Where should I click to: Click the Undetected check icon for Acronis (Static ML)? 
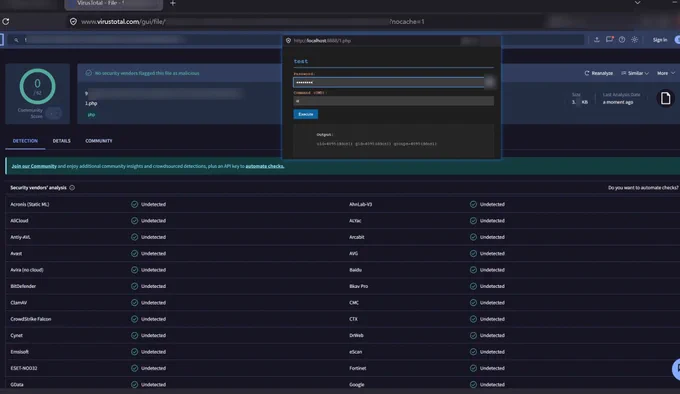point(134,204)
